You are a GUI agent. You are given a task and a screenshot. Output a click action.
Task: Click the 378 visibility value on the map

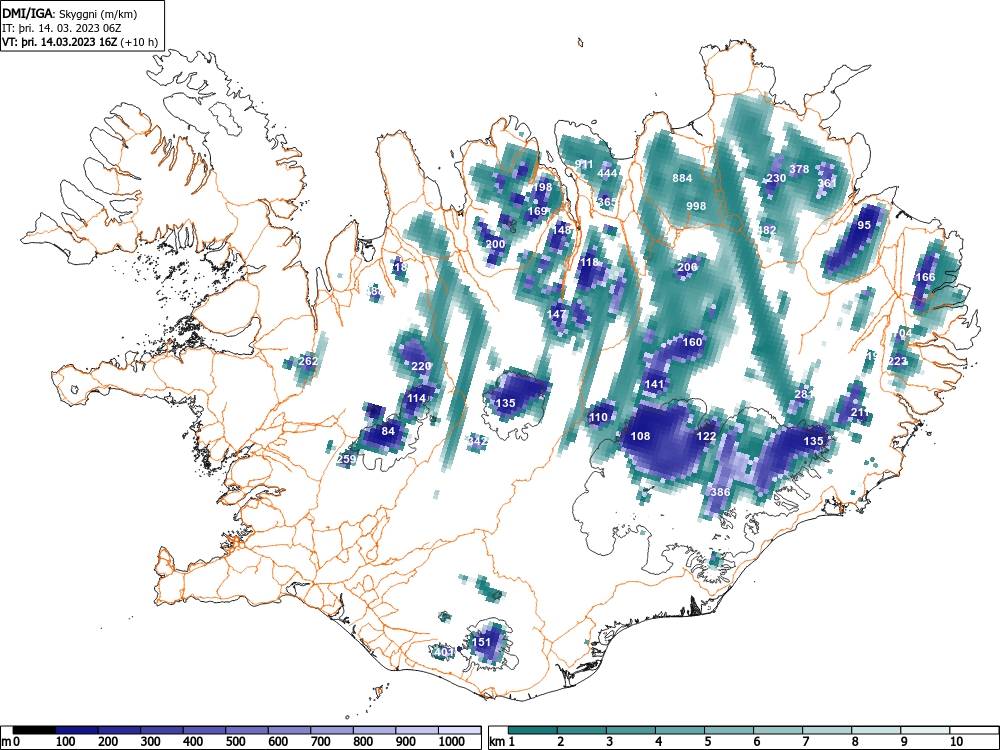click(x=799, y=169)
